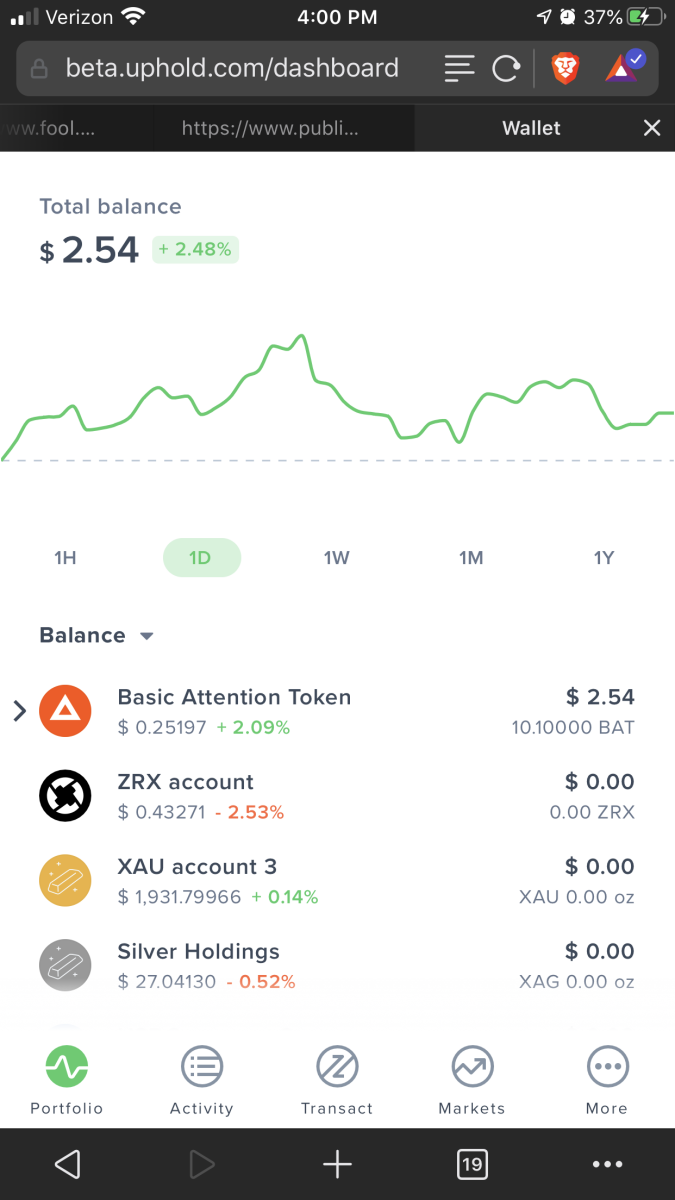675x1200 pixels.
Task: Switch chart to 1W range
Action: 337,557
